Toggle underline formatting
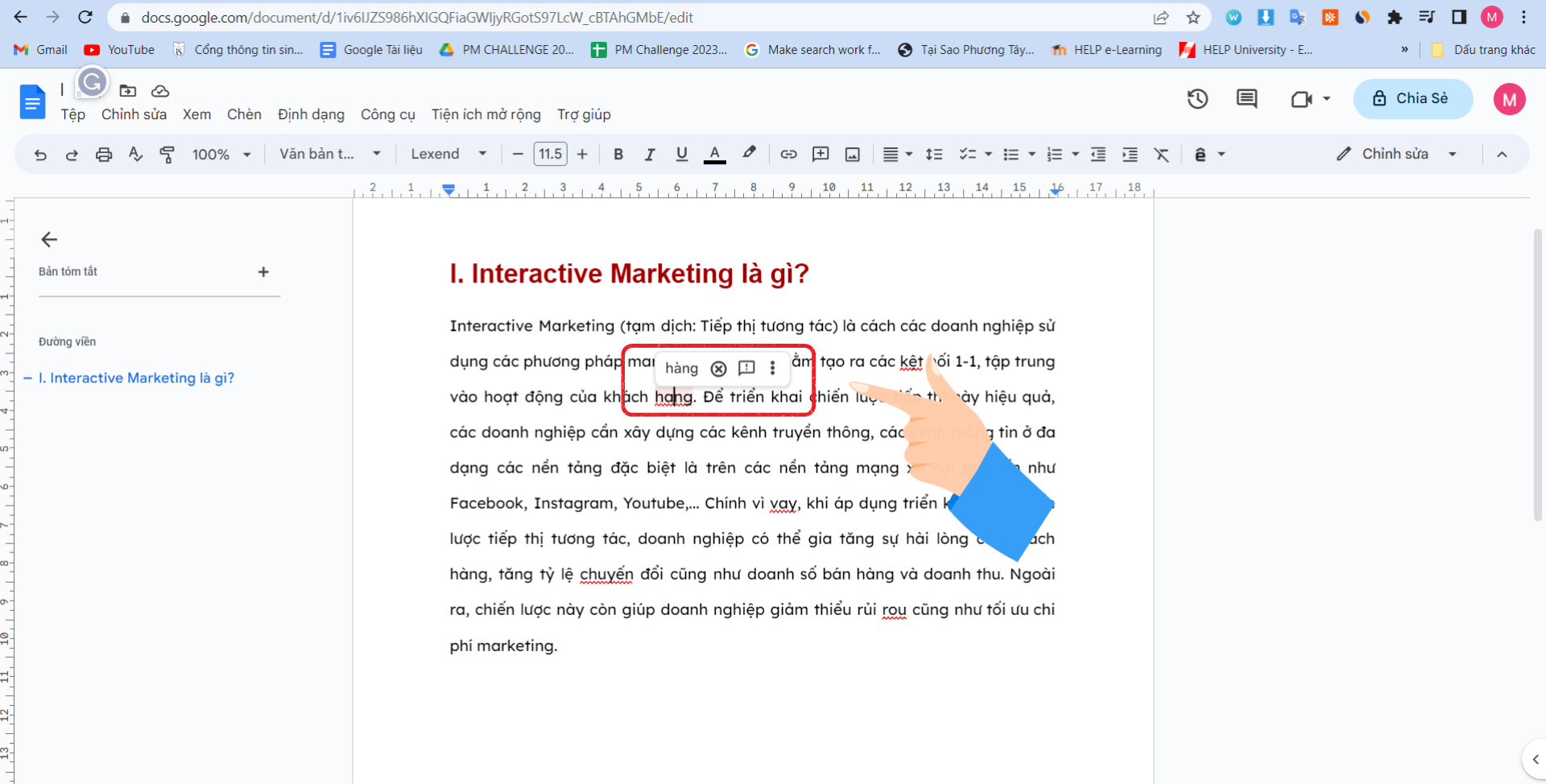1546x784 pixels. [x=682, y=155]
